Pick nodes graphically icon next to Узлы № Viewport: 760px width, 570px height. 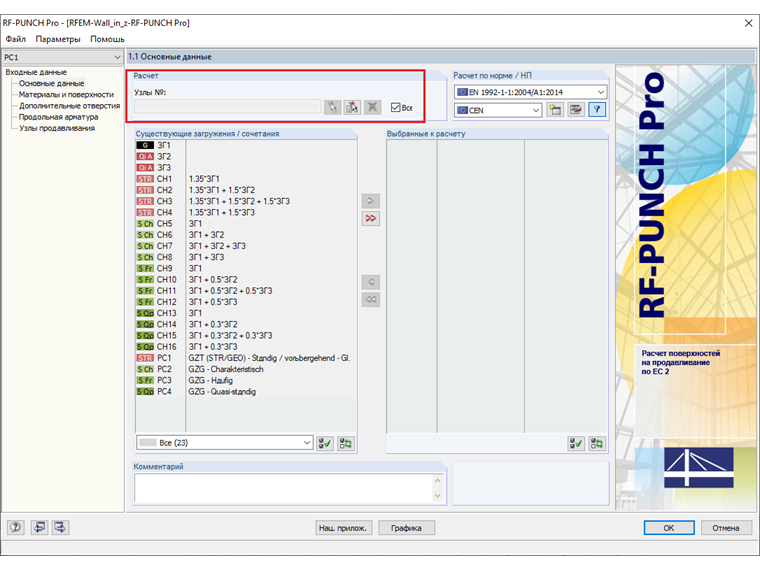click(x=332, y=107)
